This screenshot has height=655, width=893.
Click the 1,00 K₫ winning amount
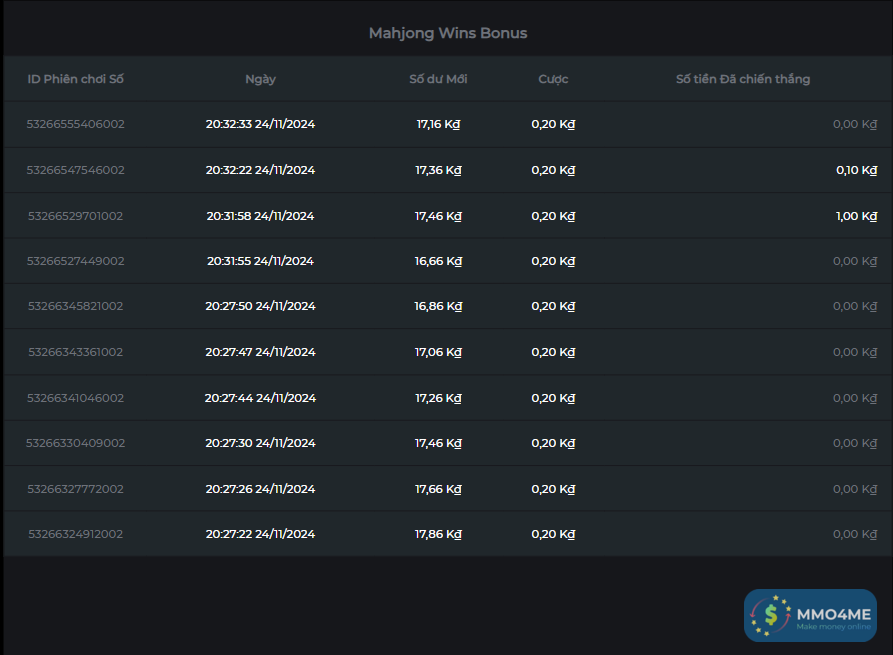click(856, 216)
